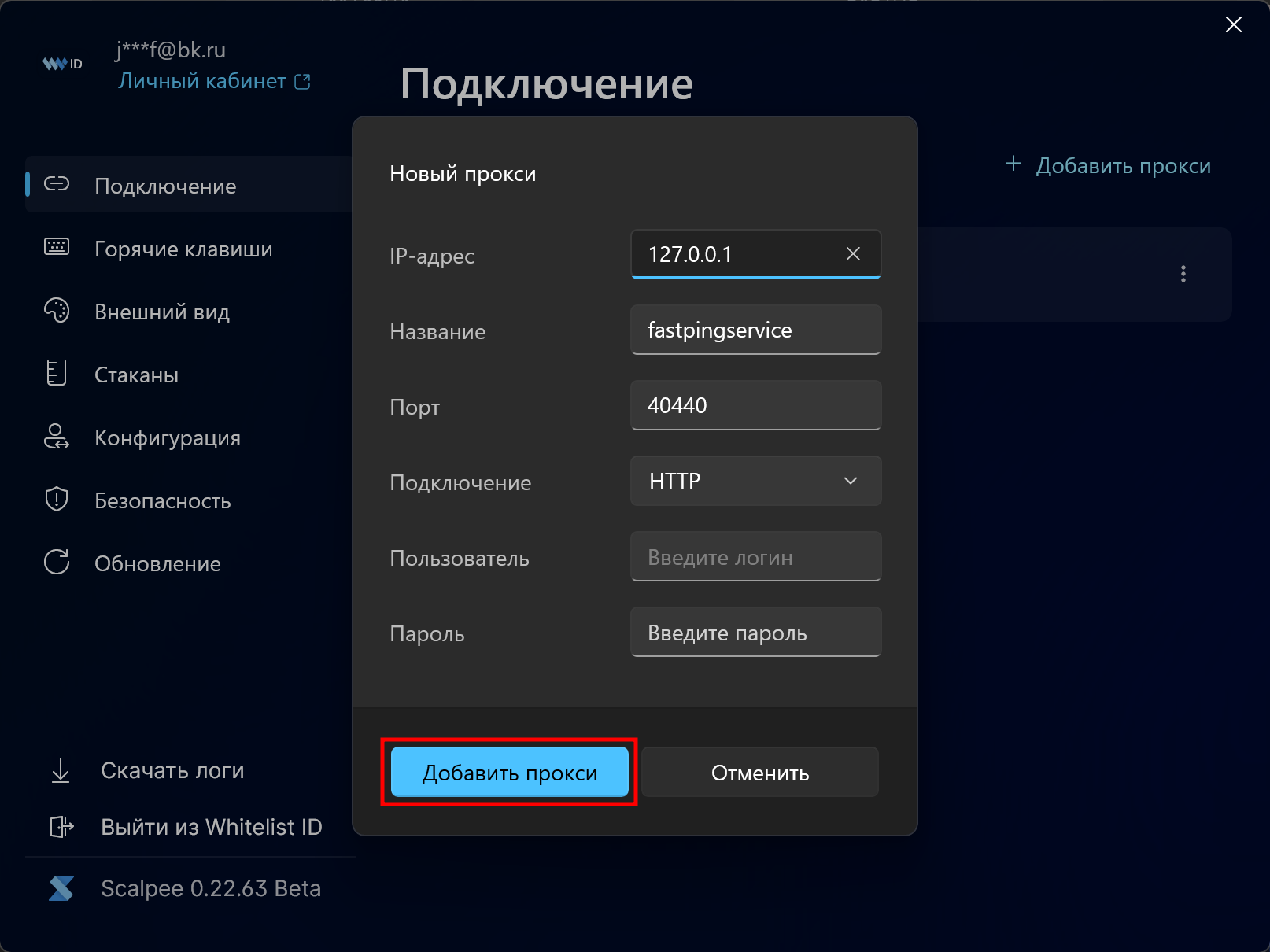Close the settings window
The image size is (1270, 952).
(x=1233, y=25)
